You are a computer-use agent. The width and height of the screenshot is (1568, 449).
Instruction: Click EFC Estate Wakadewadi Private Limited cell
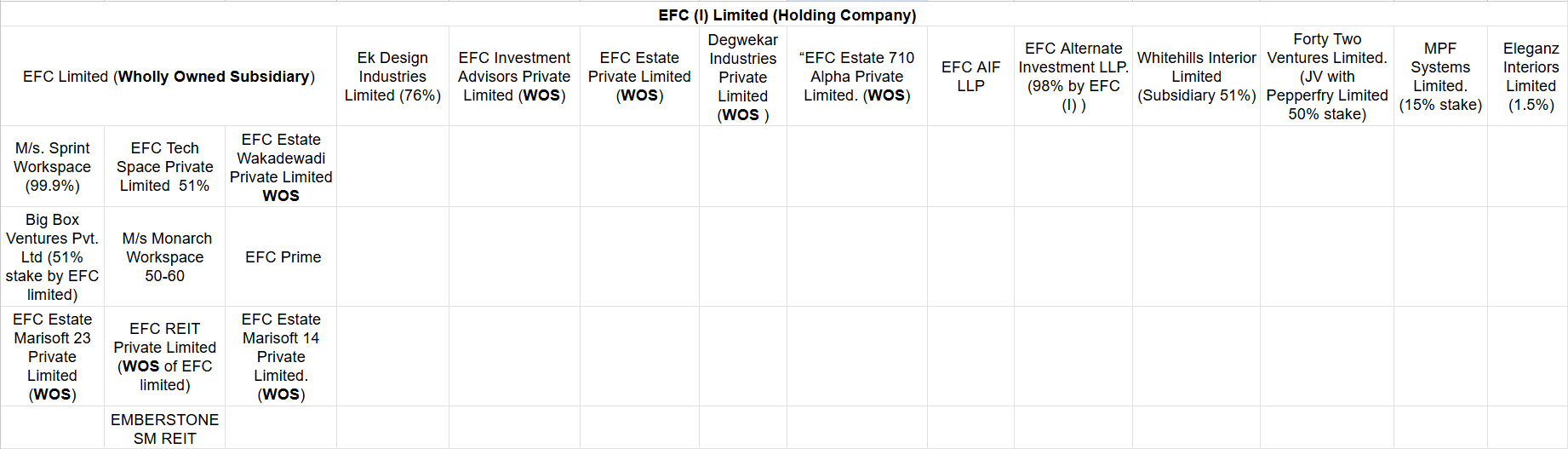click(x=281, y=167)
